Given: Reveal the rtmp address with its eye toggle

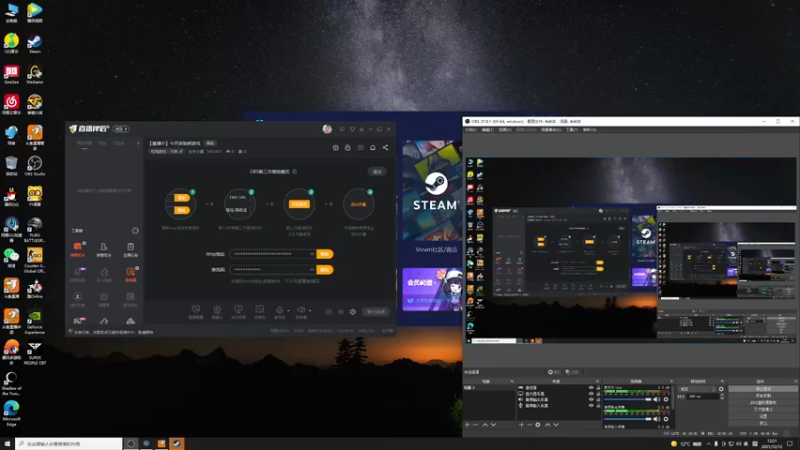Looking at the screenshot, I should 312,254.
